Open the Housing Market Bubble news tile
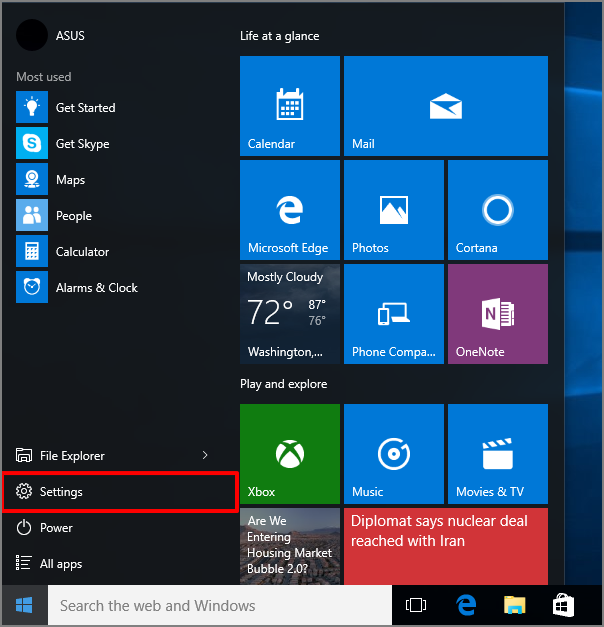 pos(290,546)
